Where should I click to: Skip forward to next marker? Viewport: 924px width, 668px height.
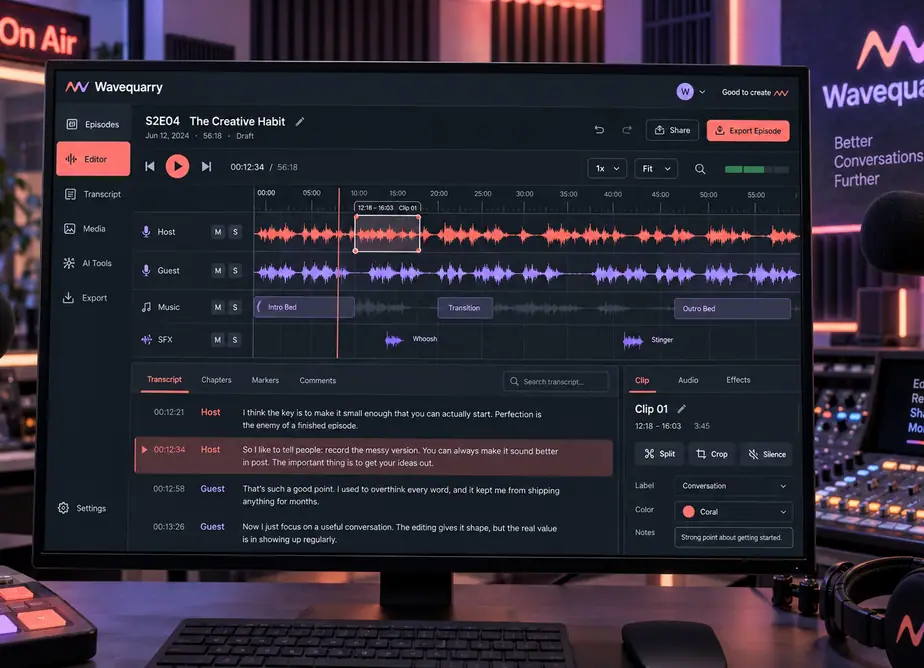tap(206, 167)
